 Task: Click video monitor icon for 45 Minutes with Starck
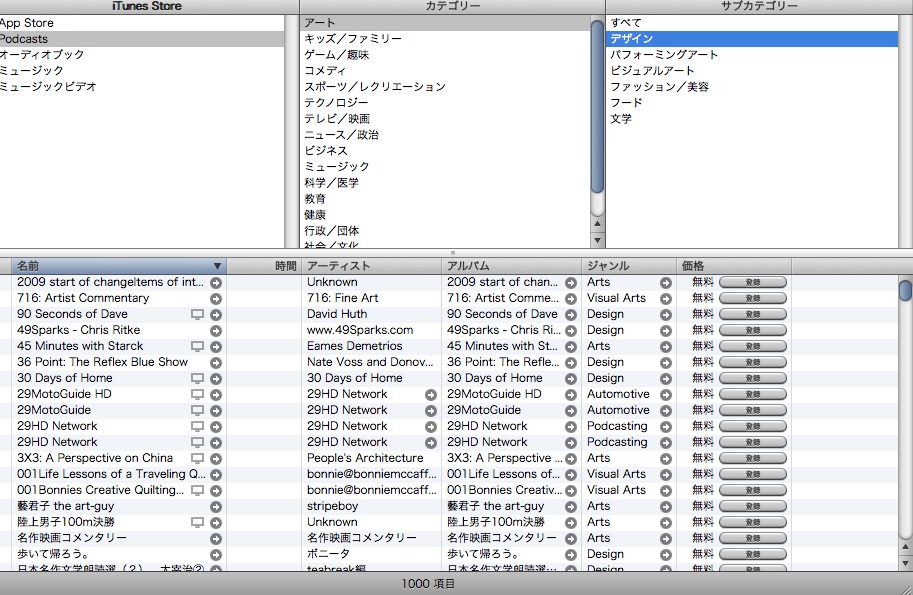point(197,346)
